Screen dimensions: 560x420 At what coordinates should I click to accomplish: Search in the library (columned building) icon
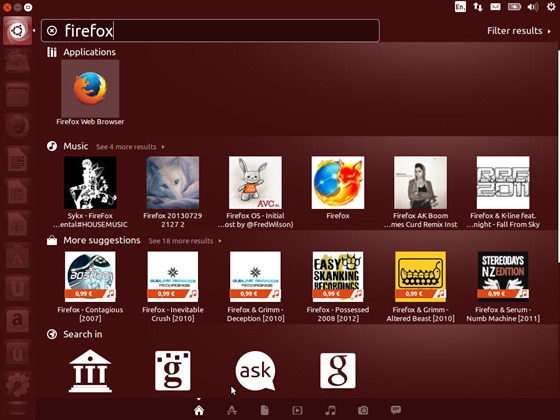pyautogui.click(x=90, y=371)
